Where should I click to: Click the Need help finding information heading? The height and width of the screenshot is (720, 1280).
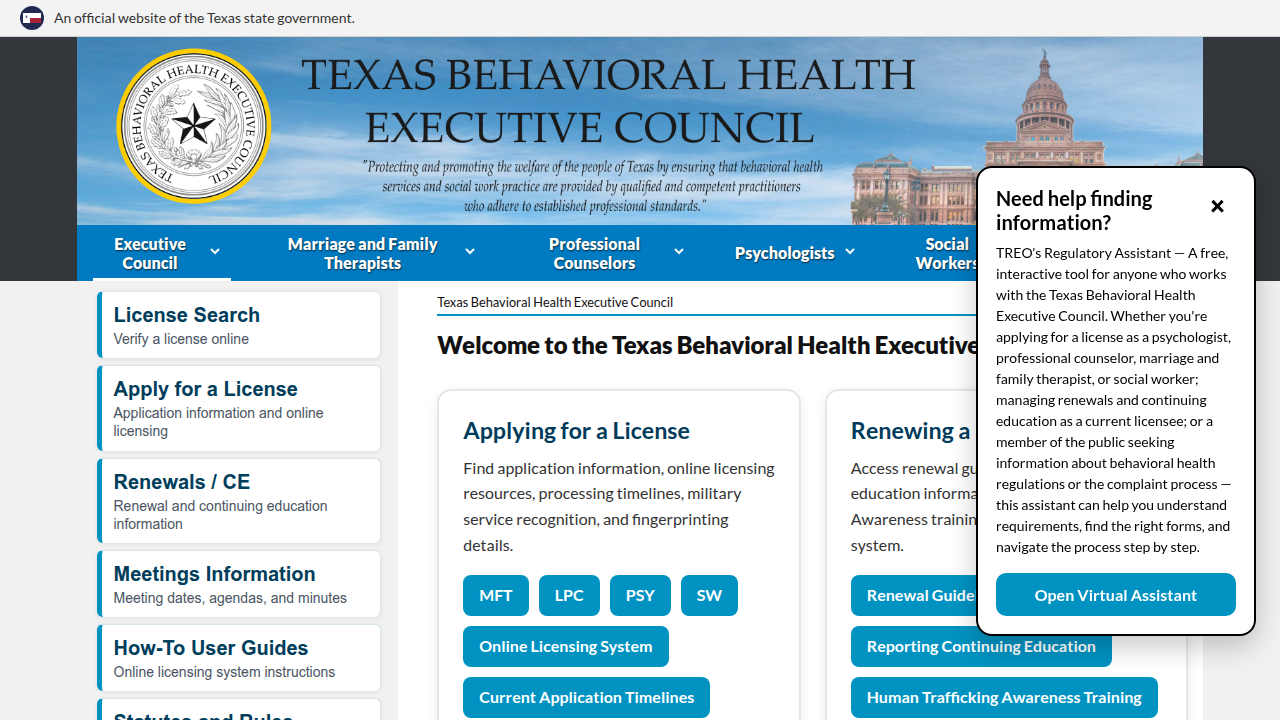1074,211
